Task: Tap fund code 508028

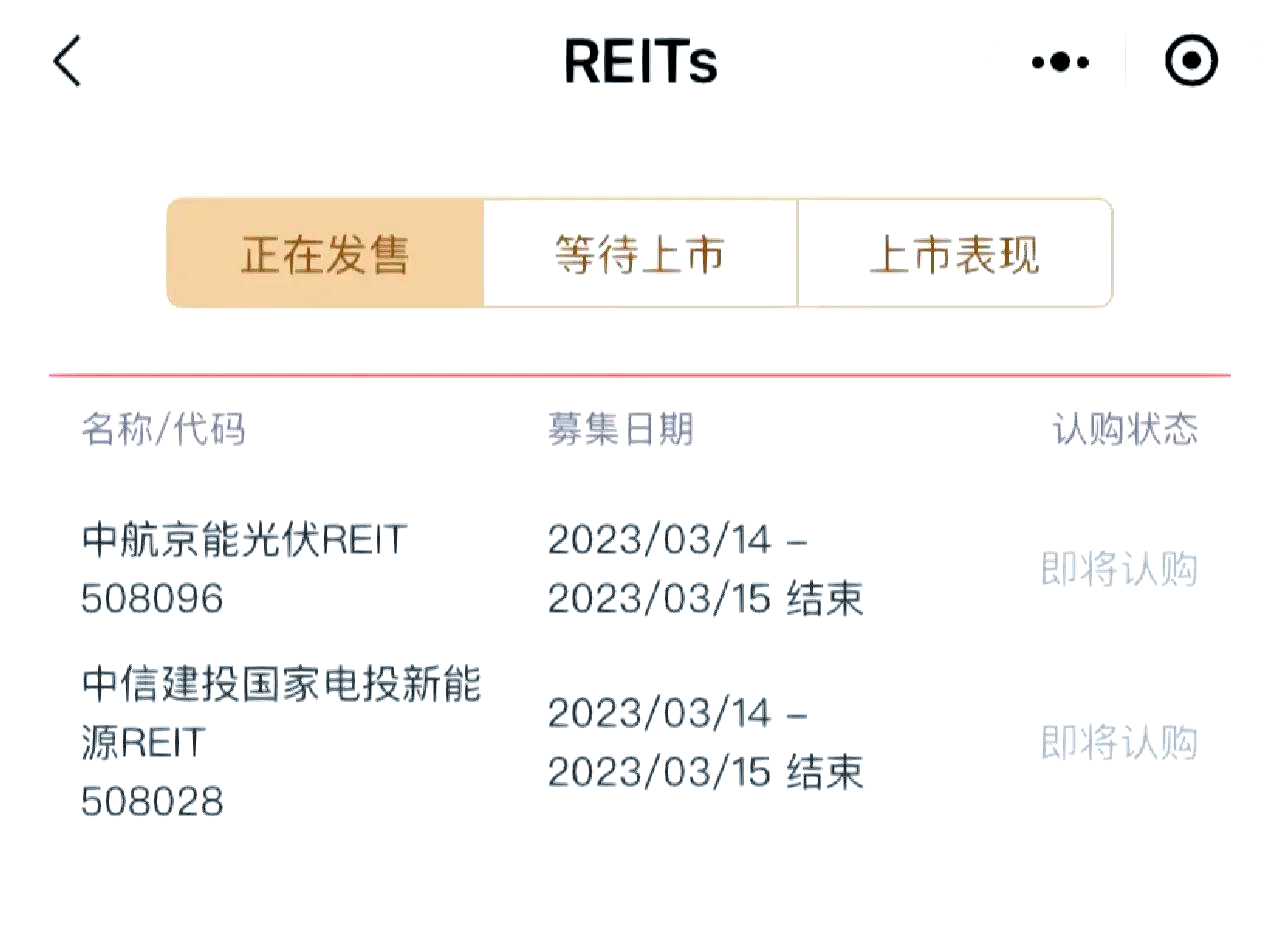Action: coord(152,801)
